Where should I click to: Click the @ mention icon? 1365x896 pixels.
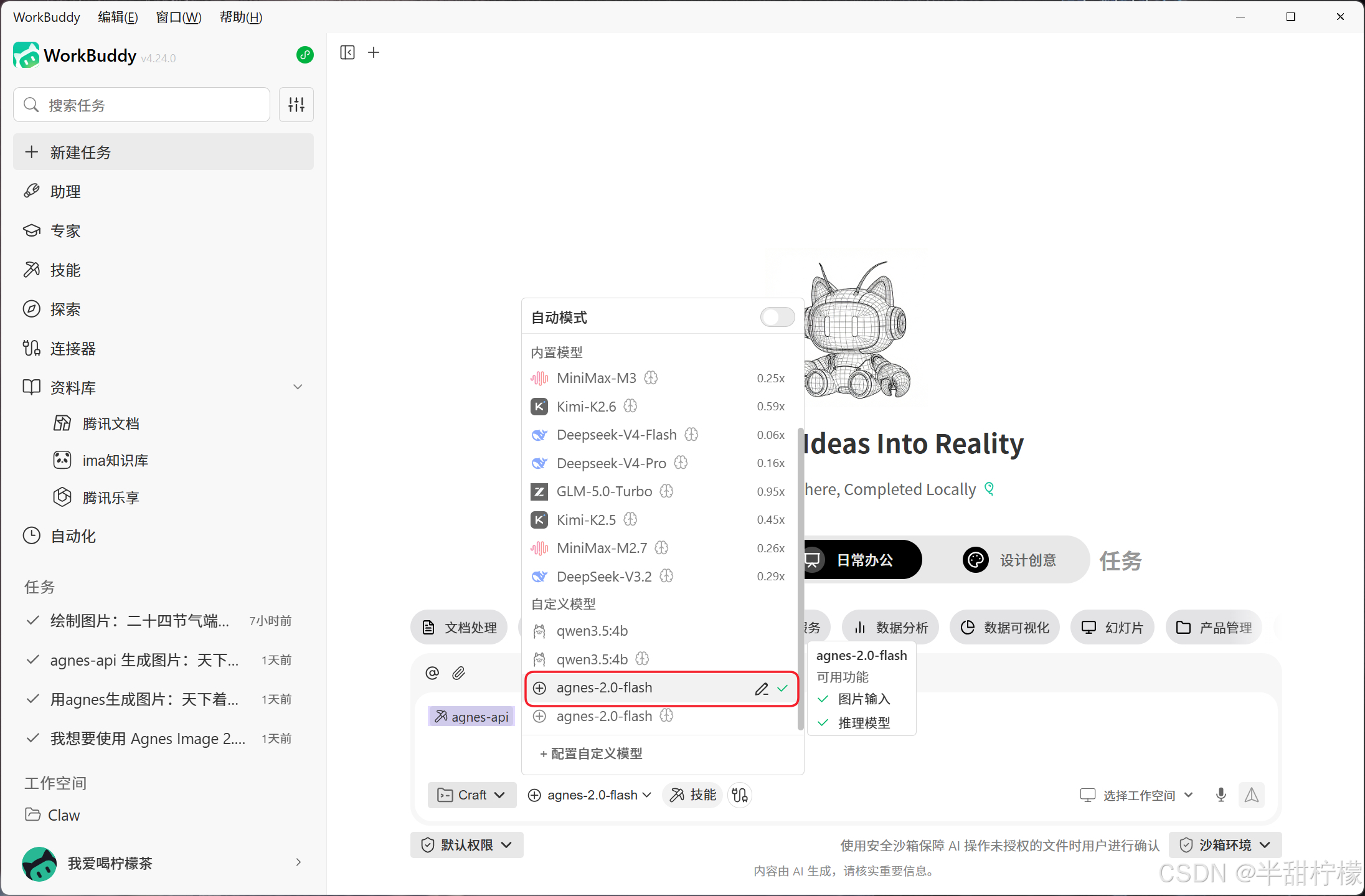click(432, 673)
